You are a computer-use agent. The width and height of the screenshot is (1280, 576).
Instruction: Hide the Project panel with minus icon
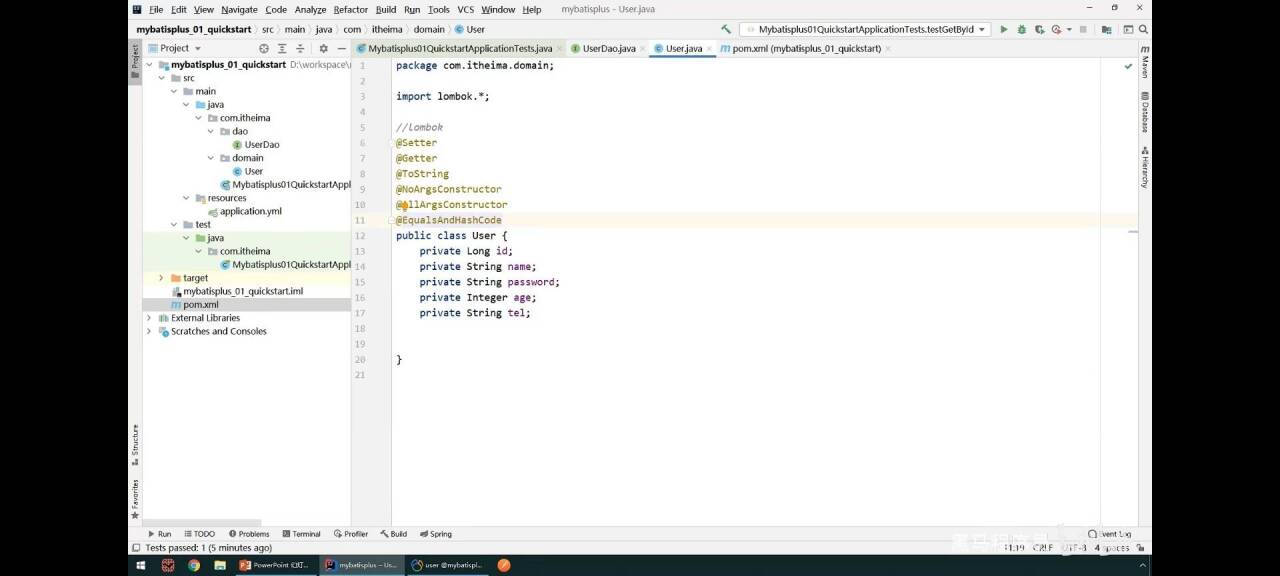click(x=341, y=48)
